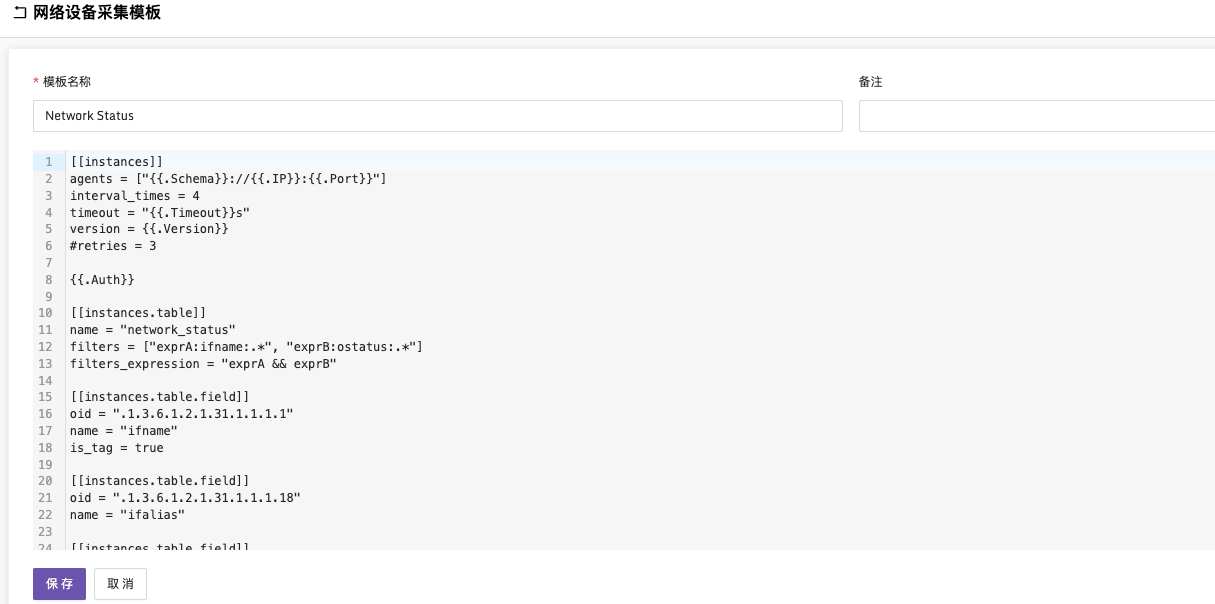Click gutter line number 23
Screen dimensions: 1215x604
point(45,532)
